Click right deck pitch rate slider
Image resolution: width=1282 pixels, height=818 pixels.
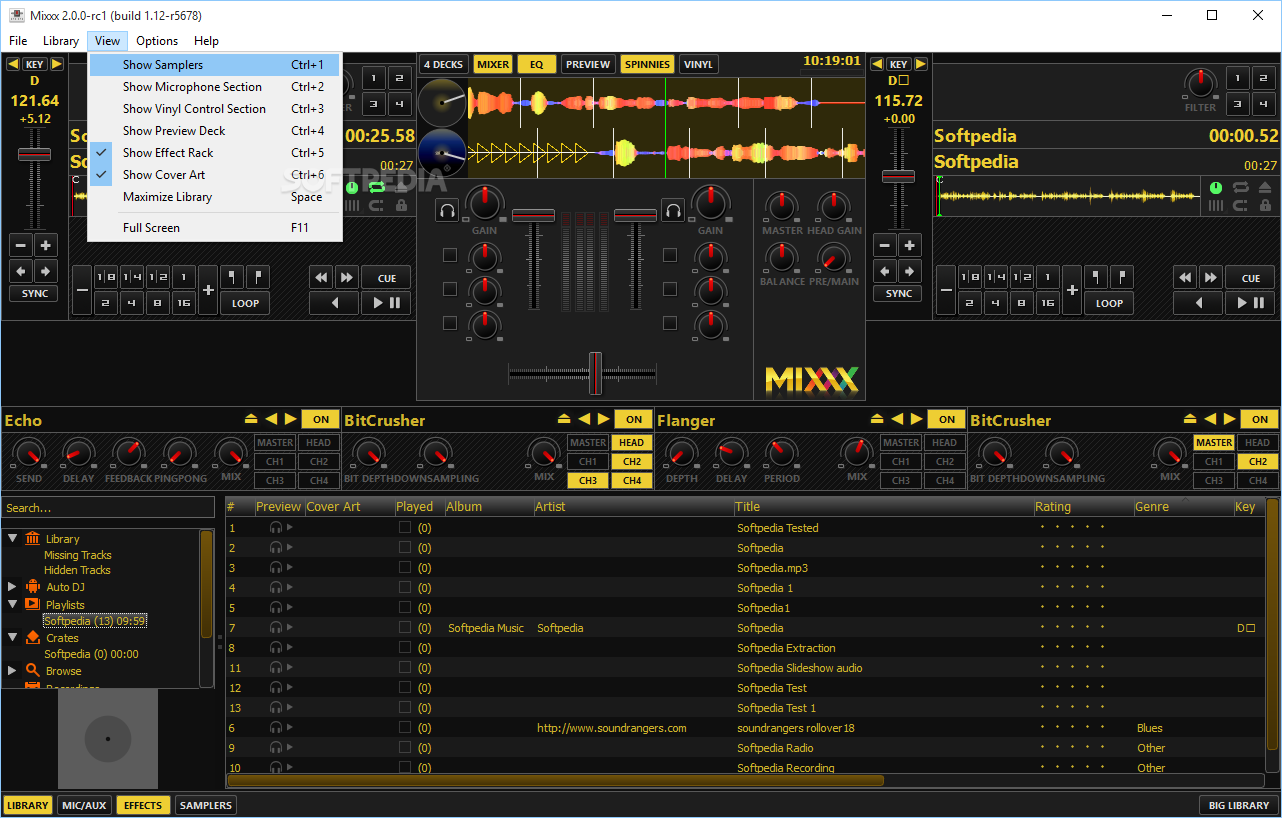point(897,176)
